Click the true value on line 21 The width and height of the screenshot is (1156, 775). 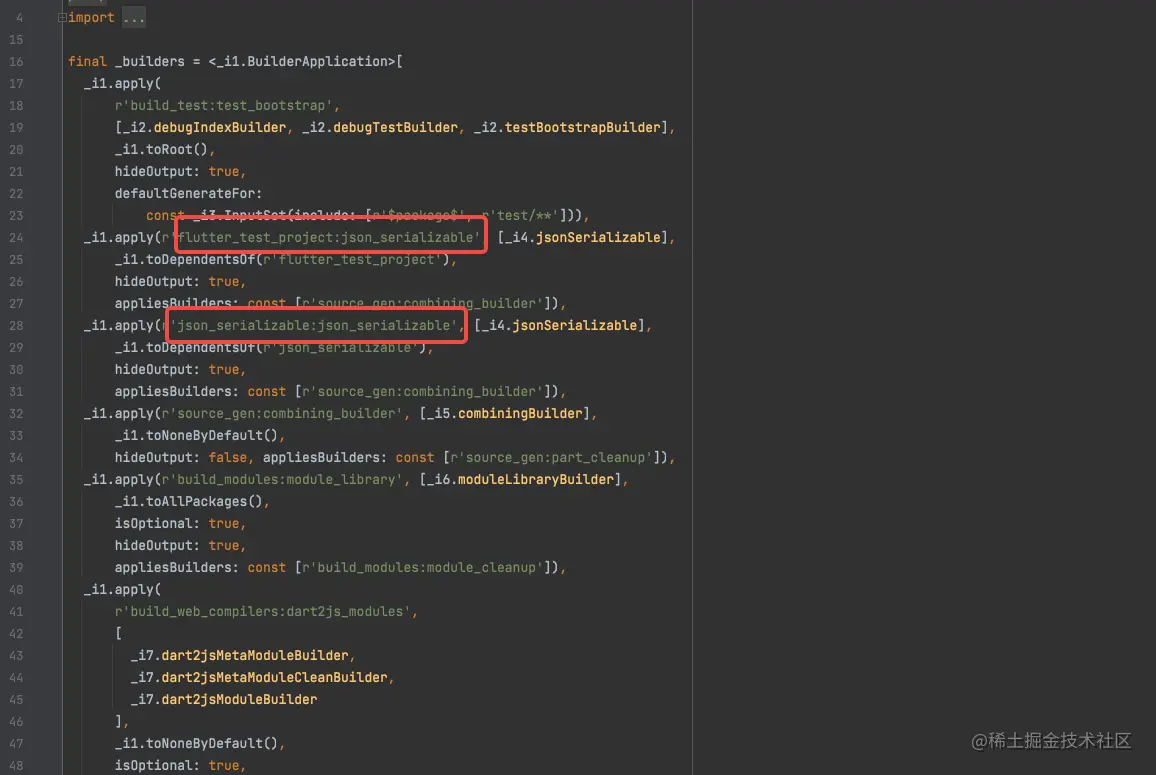click(223, 172)
